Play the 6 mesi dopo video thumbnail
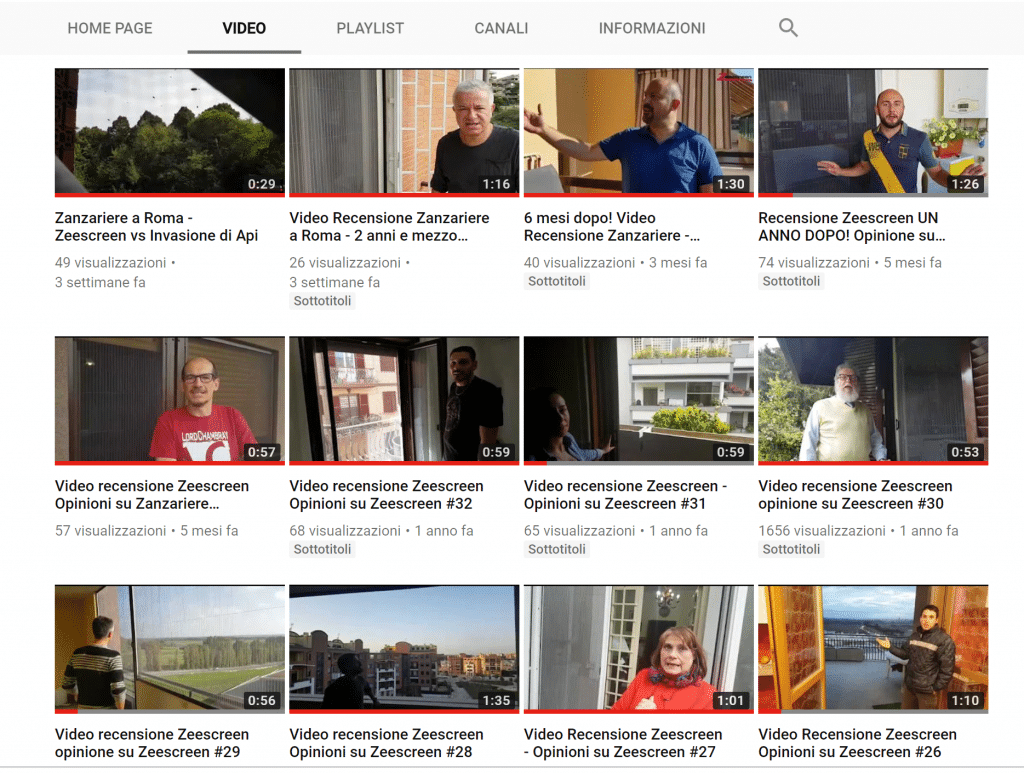 click(x=639, y=132)
